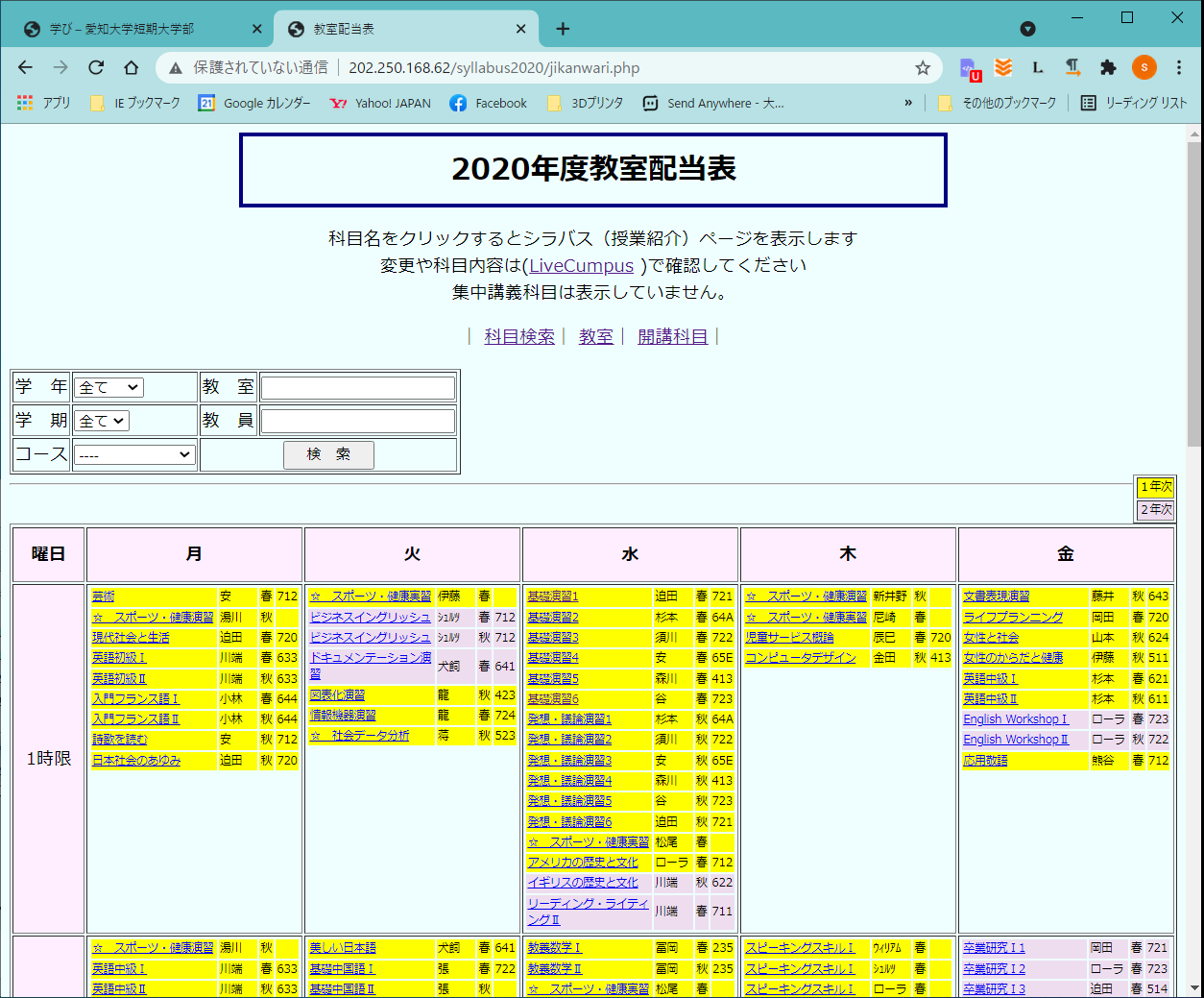The image size is (1204, 998).
Task: Open the English Workshop I link
Action: click(x=1016, y=719)
